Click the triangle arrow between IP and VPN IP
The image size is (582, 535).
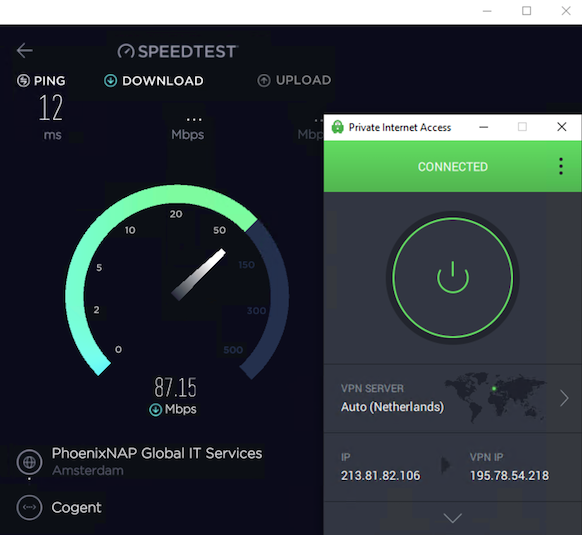click(446, 465)
